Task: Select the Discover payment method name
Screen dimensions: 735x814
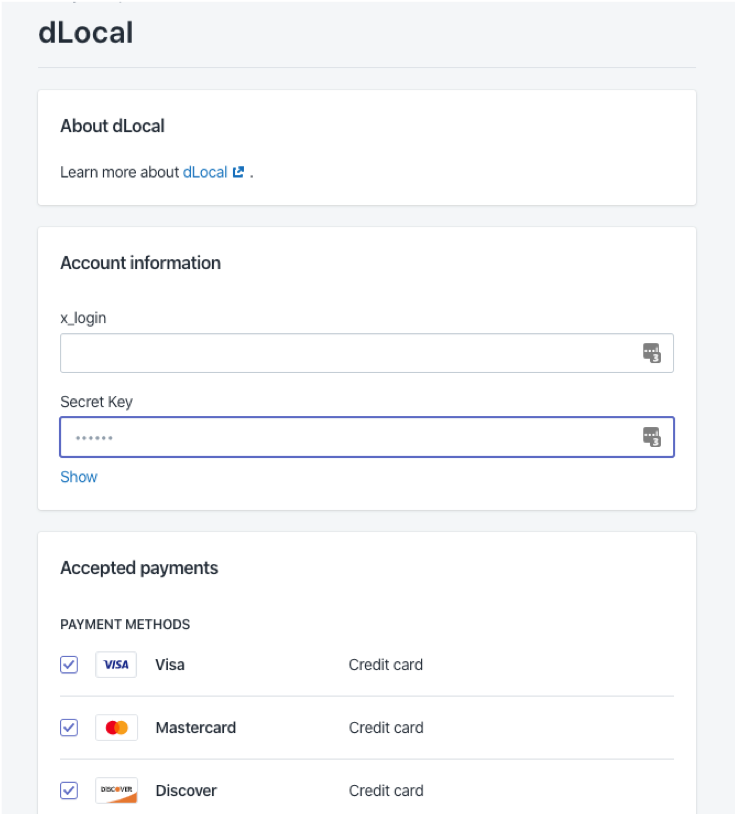Action: pos(186,790)
